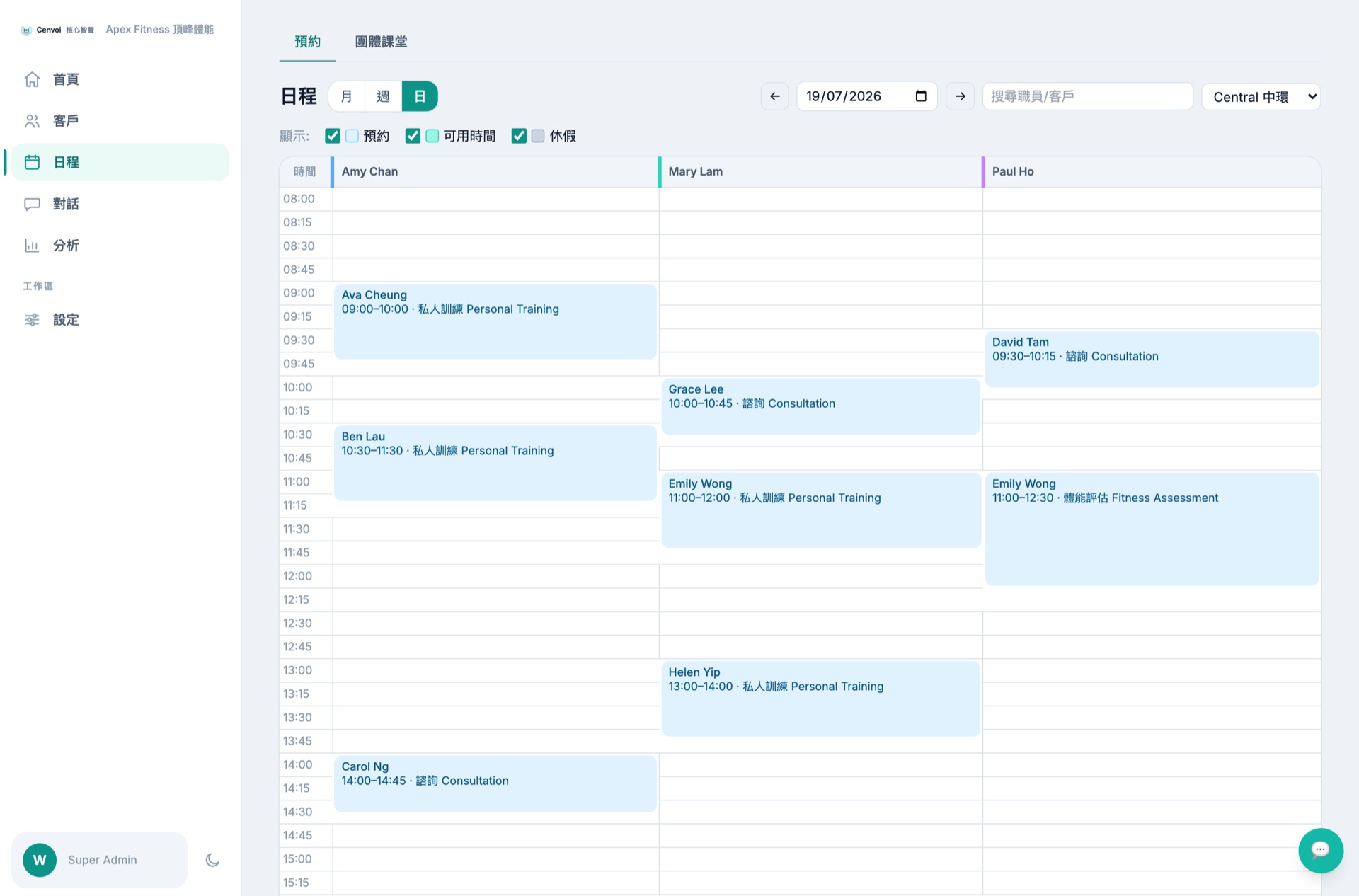The height and width of the screenshot is (896, 1359).
Task: Switch to the 預約 tab
Action: (307, 42)
